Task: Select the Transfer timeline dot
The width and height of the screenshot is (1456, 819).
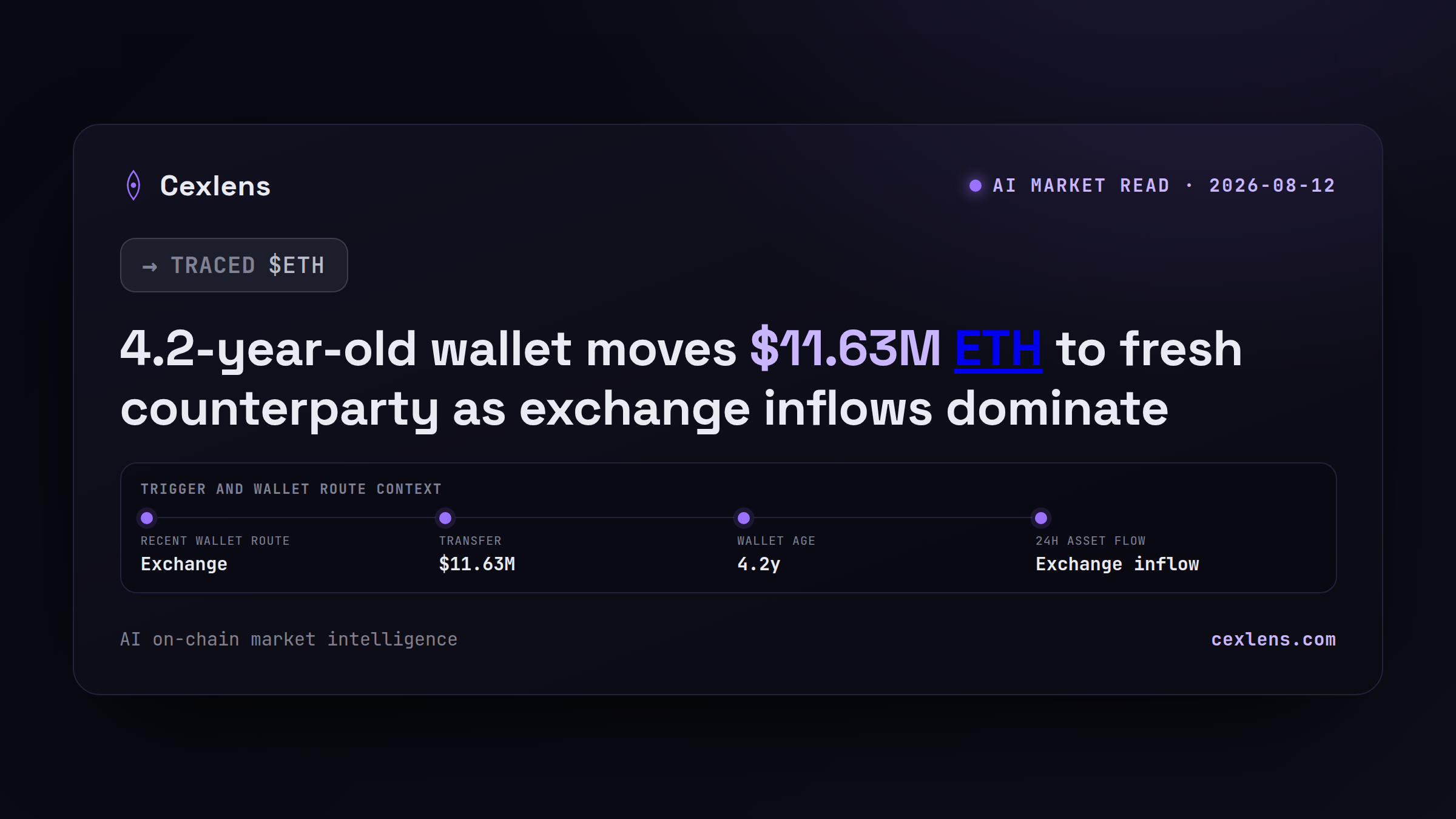Action: tap(445, 518)
